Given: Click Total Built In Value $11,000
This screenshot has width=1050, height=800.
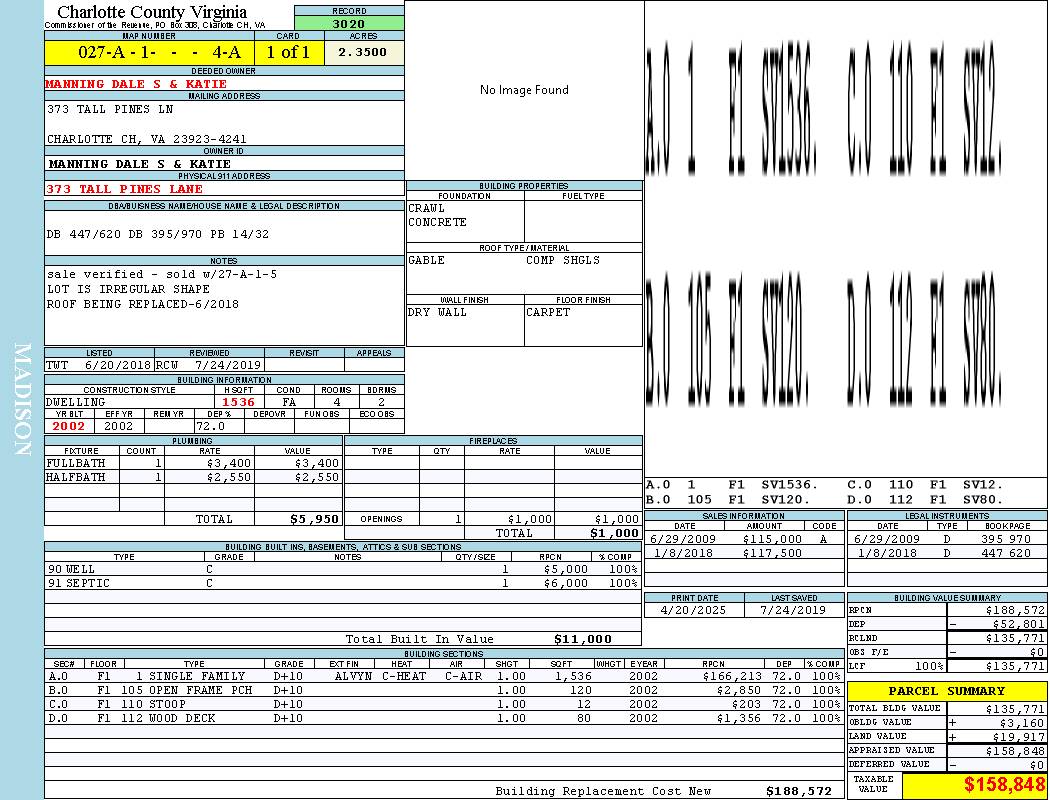Looking at the screenshot, I should [583, 640].
